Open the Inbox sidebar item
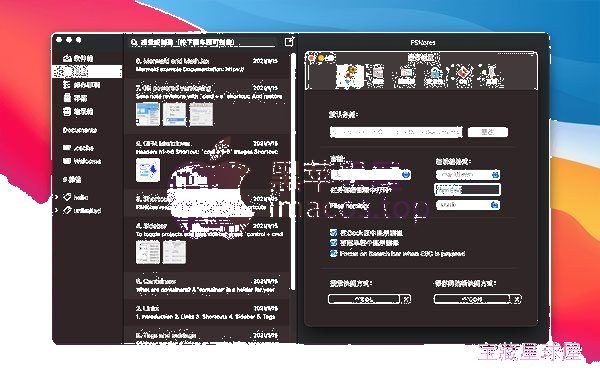This screenshot has width=600, height=375. (x=78, y=58)
